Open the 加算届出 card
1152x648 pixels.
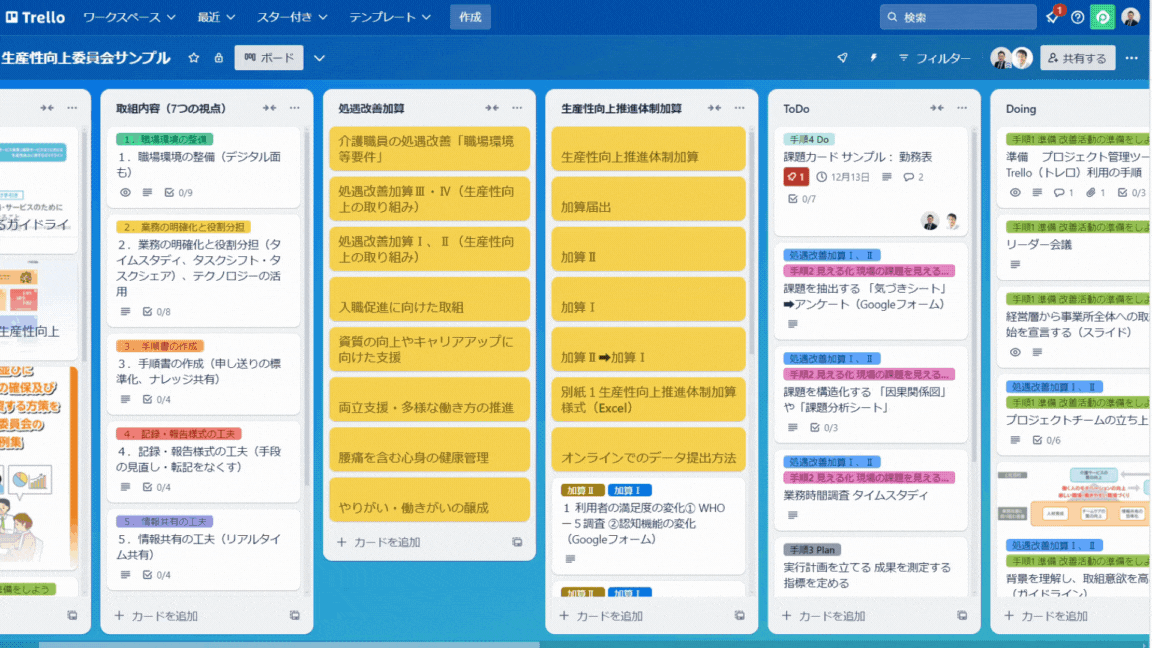(x=649, y=198)
